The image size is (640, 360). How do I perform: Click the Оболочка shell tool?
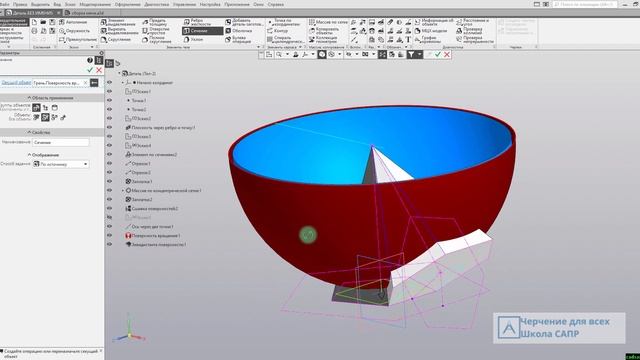239,31
